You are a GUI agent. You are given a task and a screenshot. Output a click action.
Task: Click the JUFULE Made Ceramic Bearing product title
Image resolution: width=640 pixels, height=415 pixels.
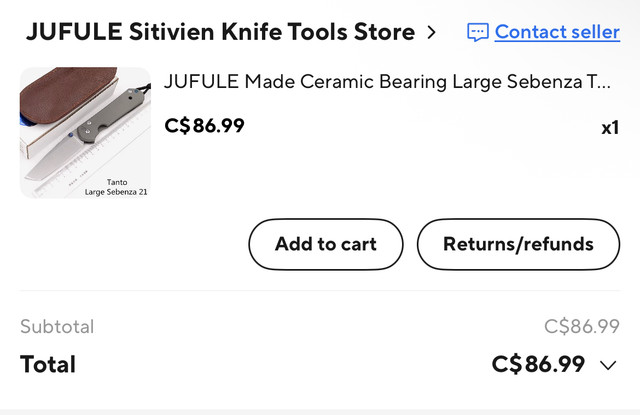[x=387, y=82]
